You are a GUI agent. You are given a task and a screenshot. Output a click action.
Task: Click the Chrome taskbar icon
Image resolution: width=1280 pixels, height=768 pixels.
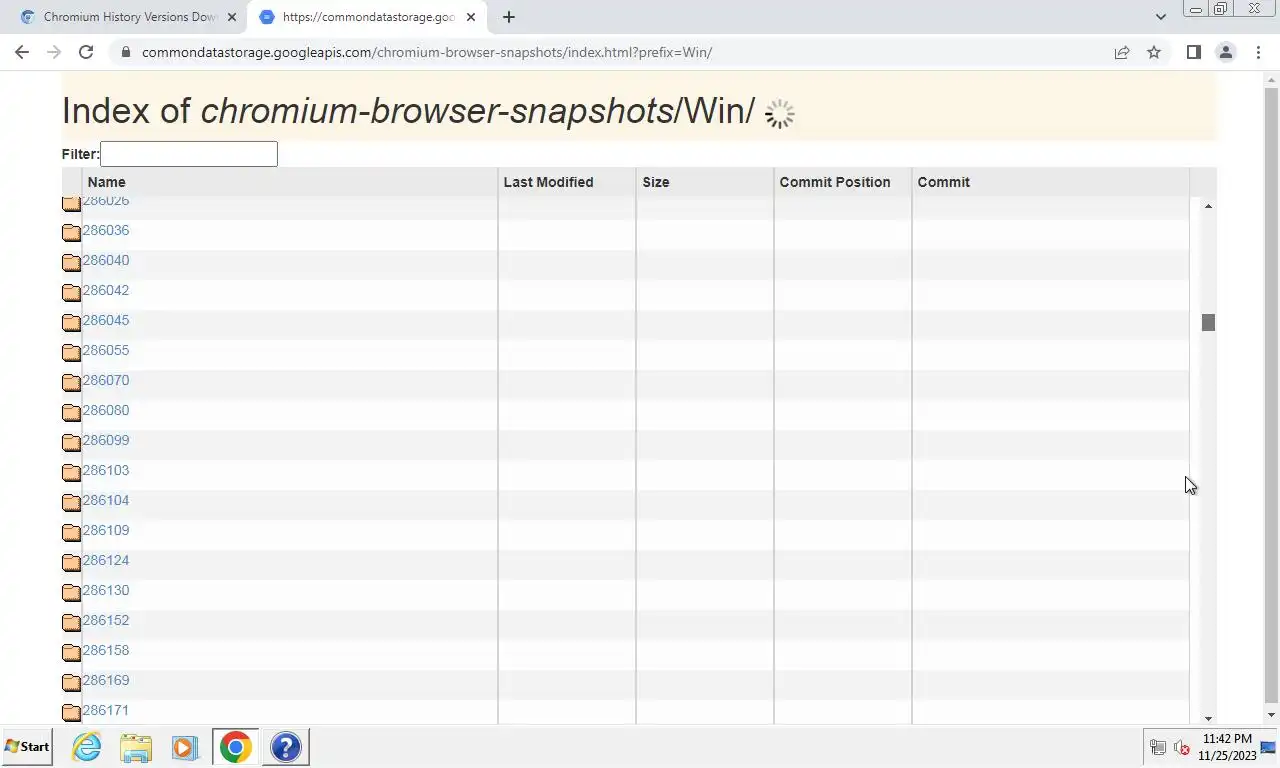click(x=235, y=747)
